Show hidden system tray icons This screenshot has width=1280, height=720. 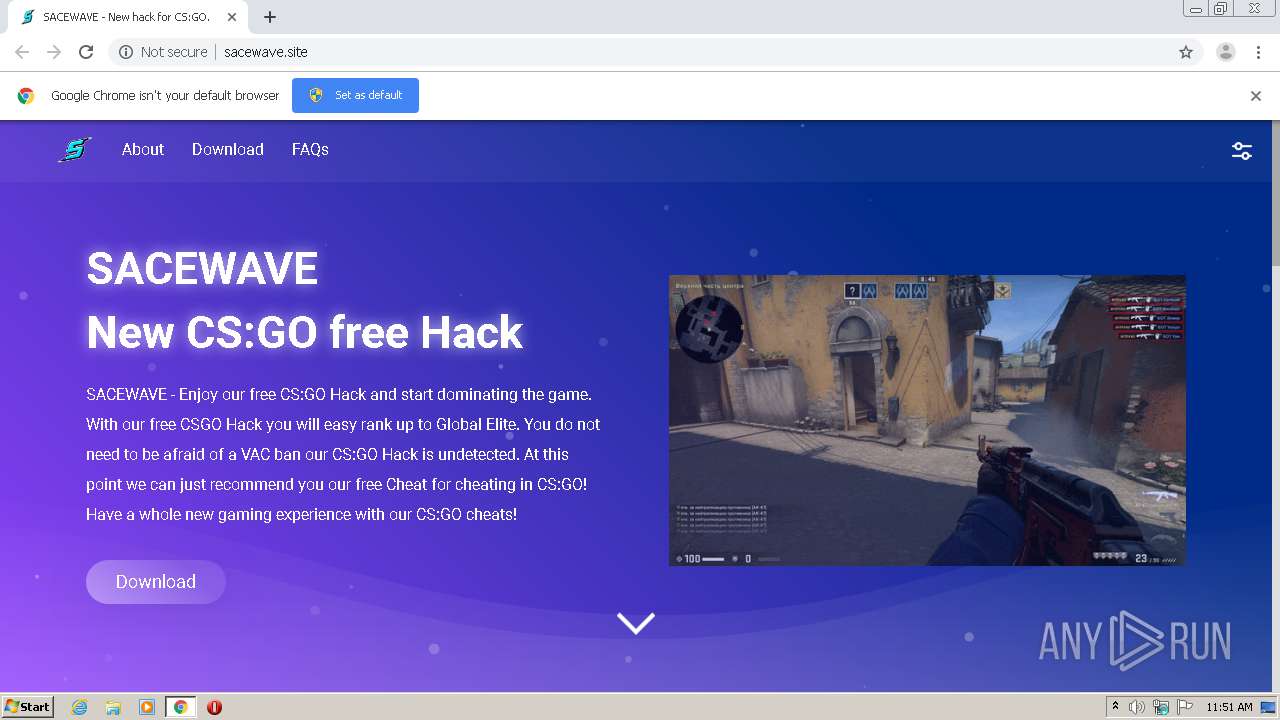click(x=1115, y=707)
